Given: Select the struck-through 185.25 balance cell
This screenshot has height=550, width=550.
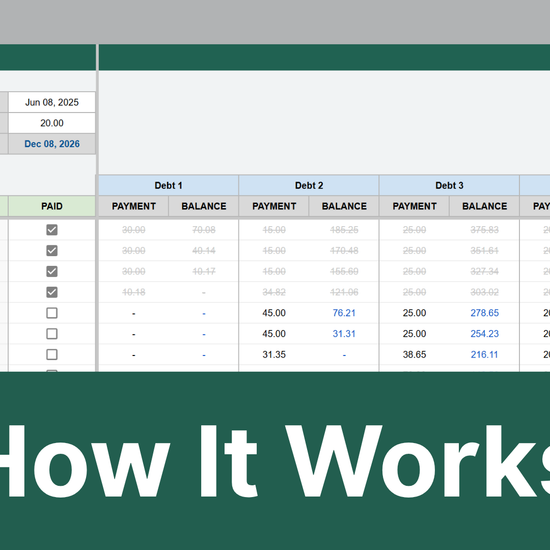Looking at the screenshot, I should [x=344, y=230].
